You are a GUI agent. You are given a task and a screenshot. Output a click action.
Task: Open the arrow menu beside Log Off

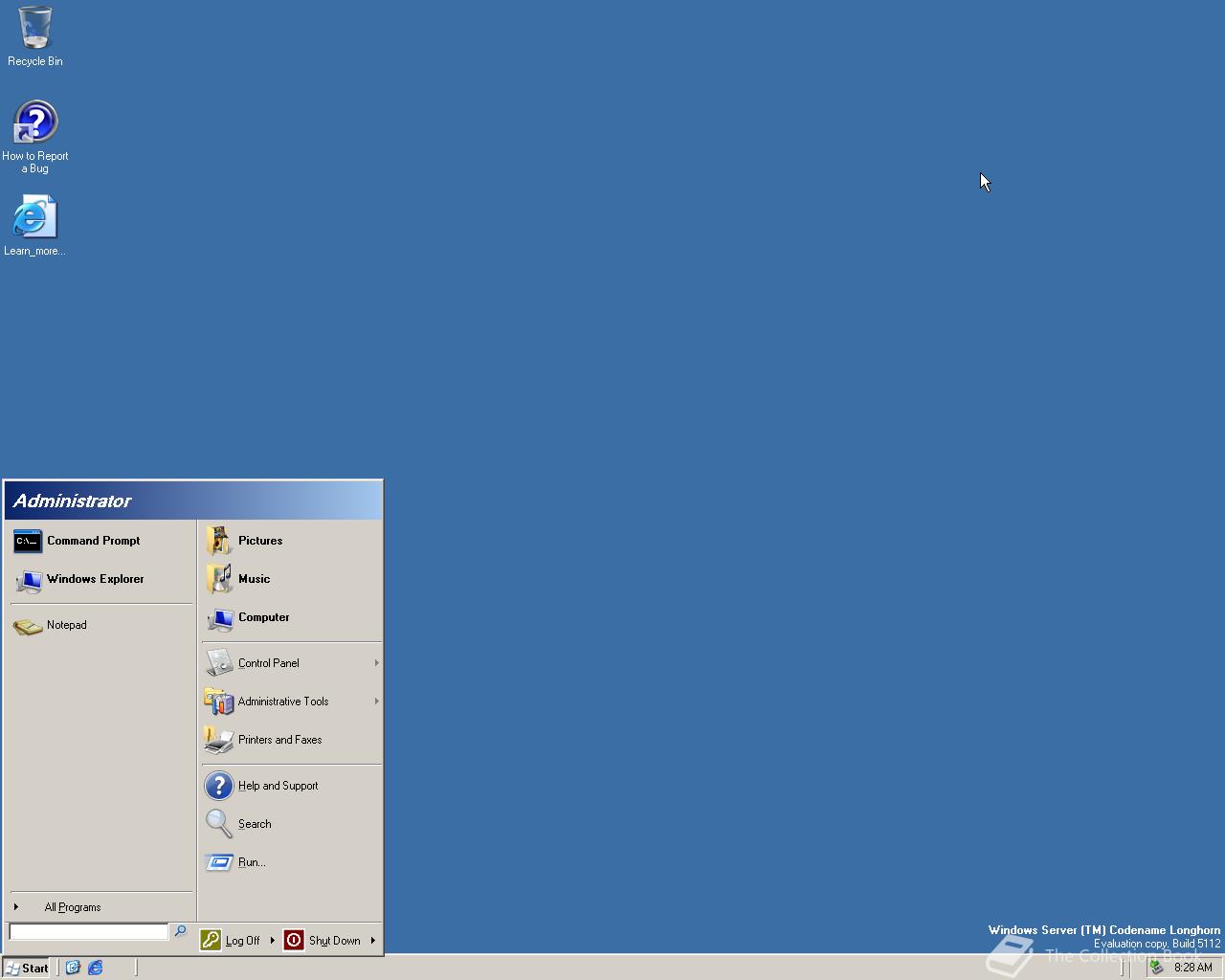click(x=273, y=941)
